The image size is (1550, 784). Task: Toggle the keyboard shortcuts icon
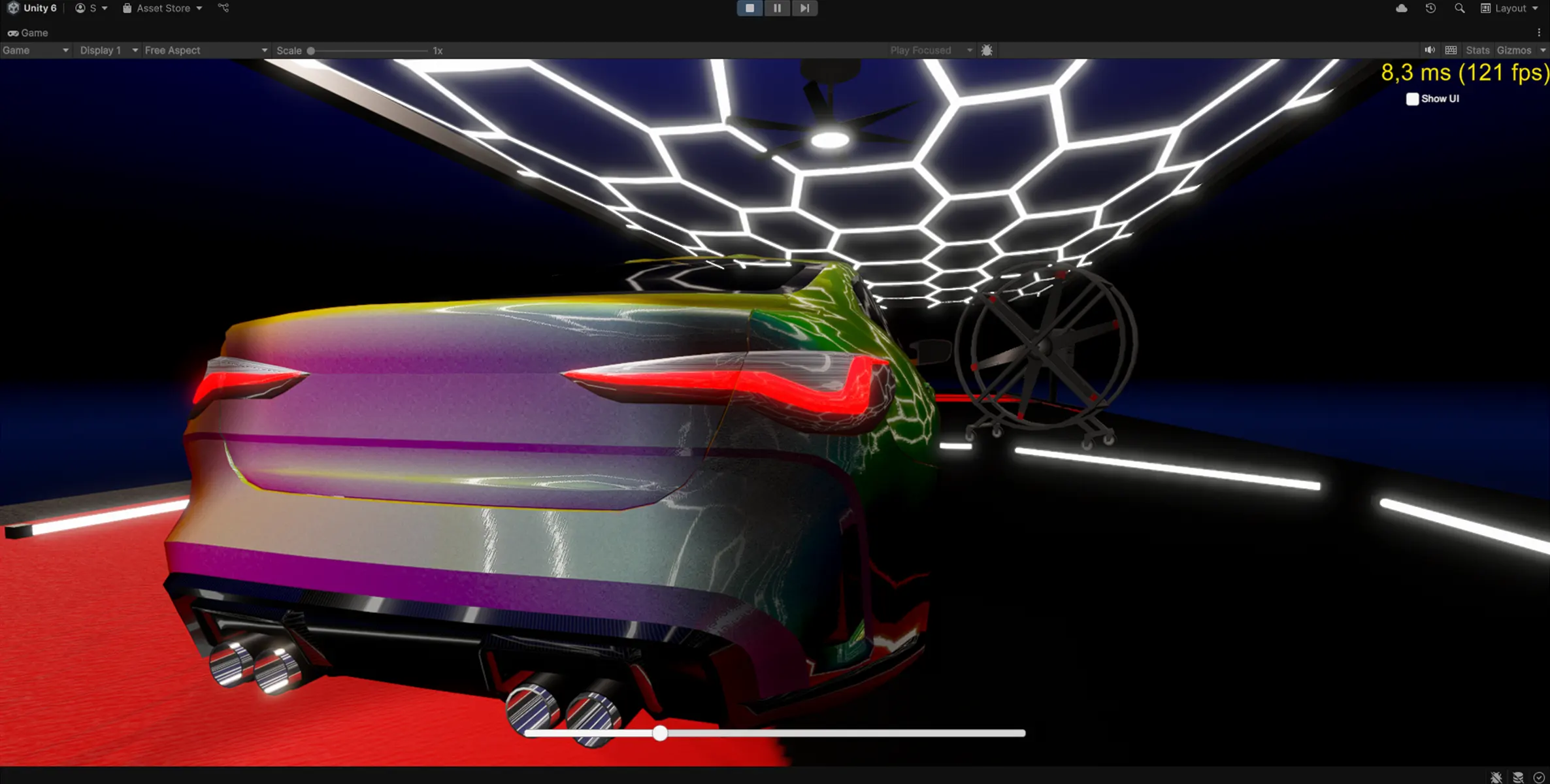(x=1451, y=50)
